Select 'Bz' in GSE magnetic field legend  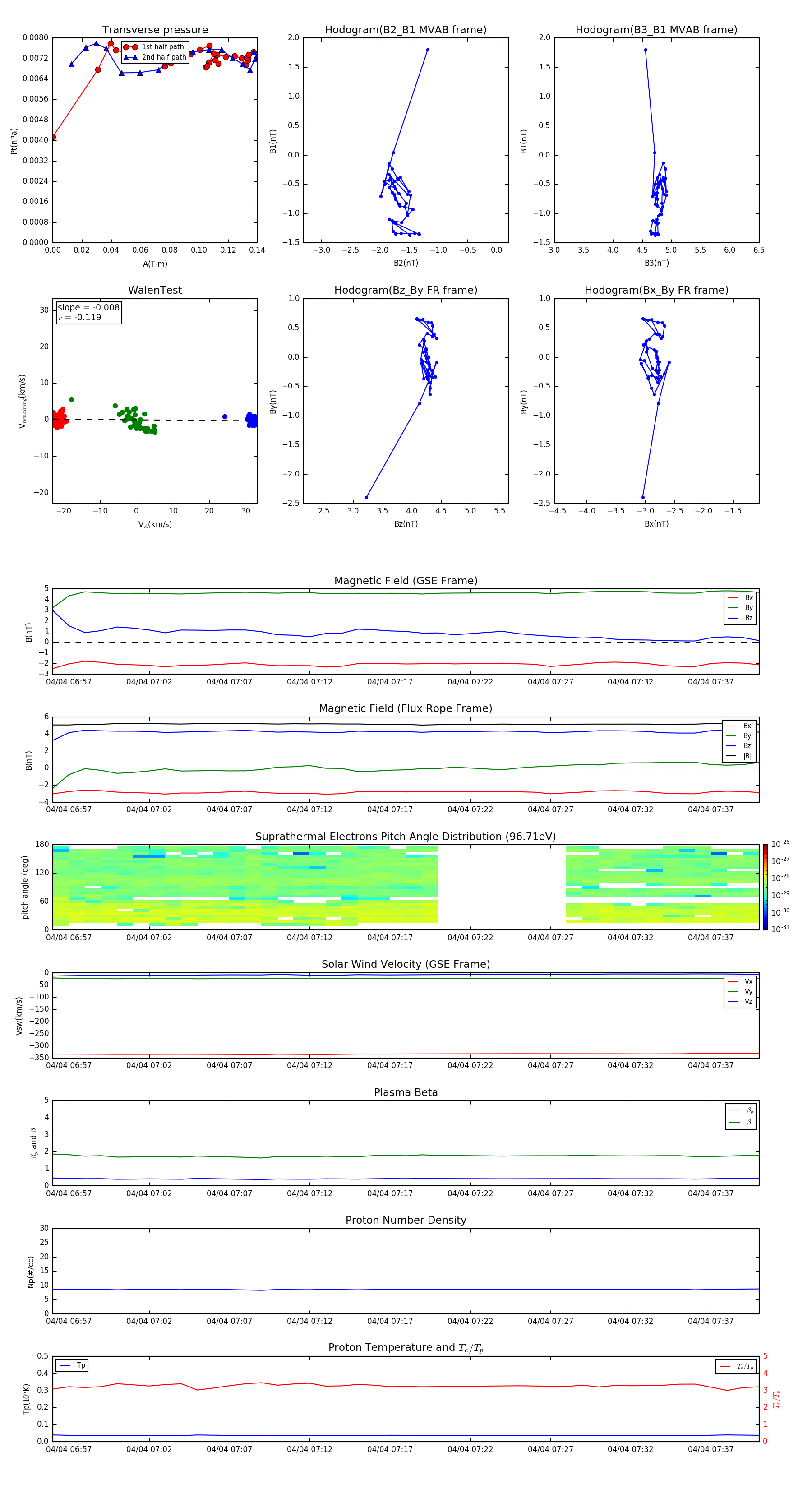click(x=740, y=619)
